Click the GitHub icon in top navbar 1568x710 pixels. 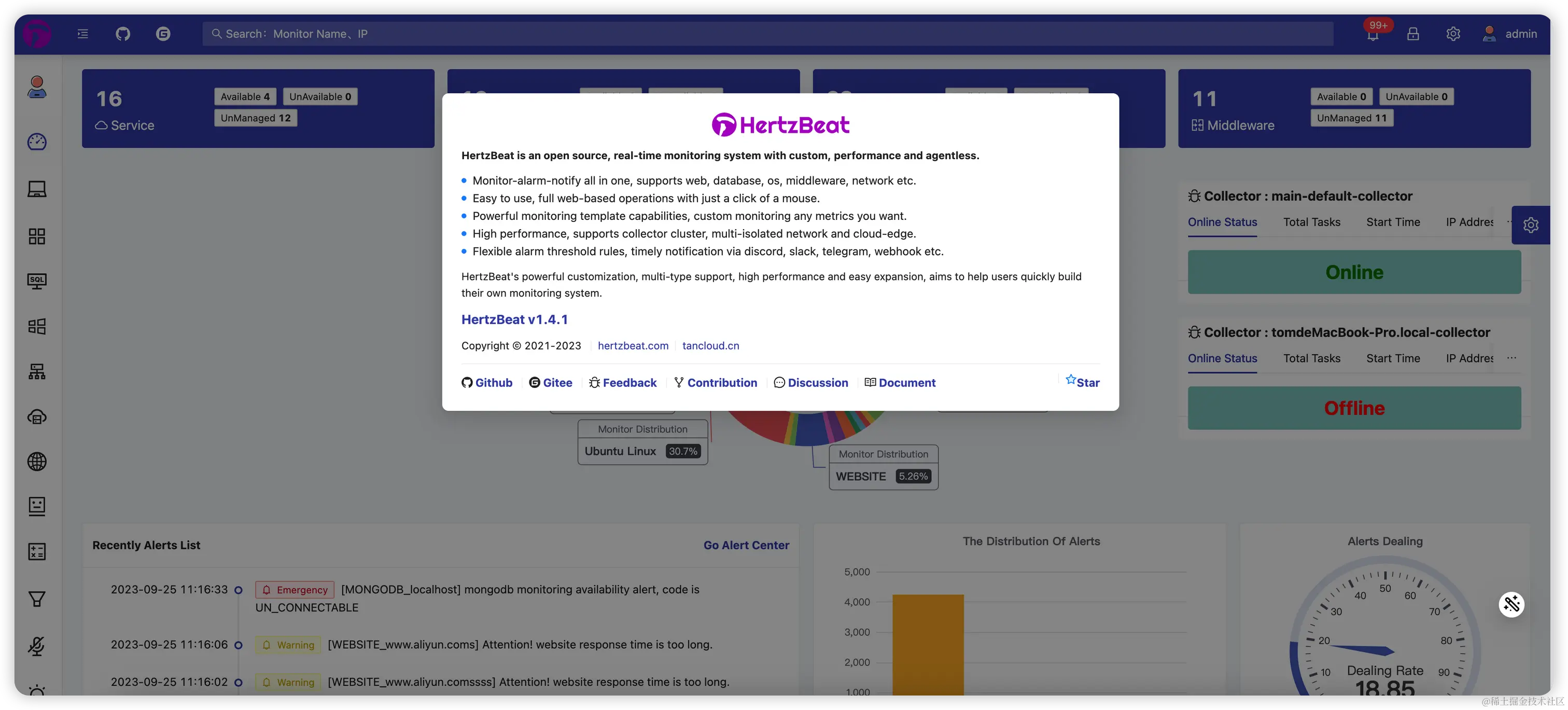(123, 34)
